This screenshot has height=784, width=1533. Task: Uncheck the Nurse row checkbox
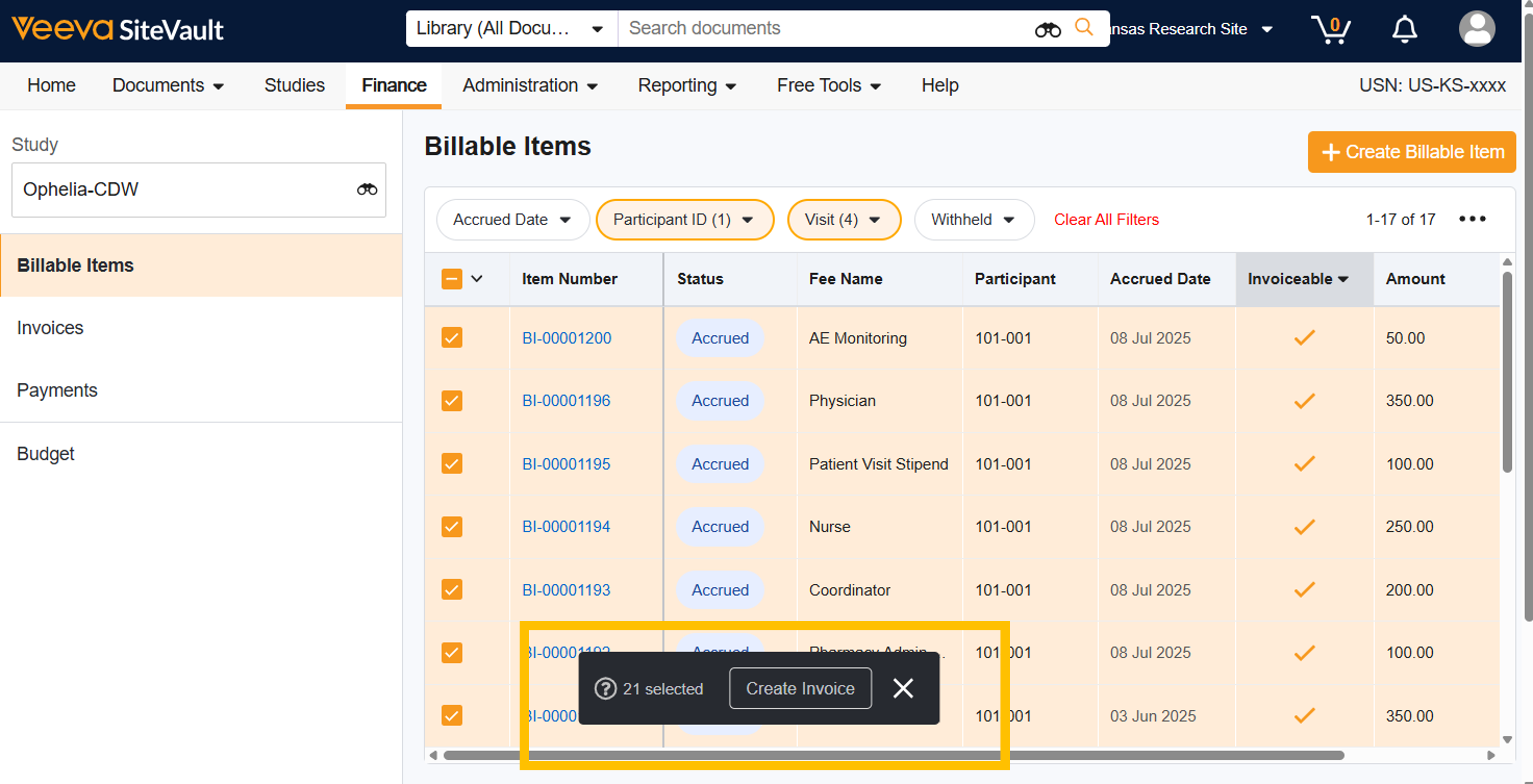click(452, 526)
